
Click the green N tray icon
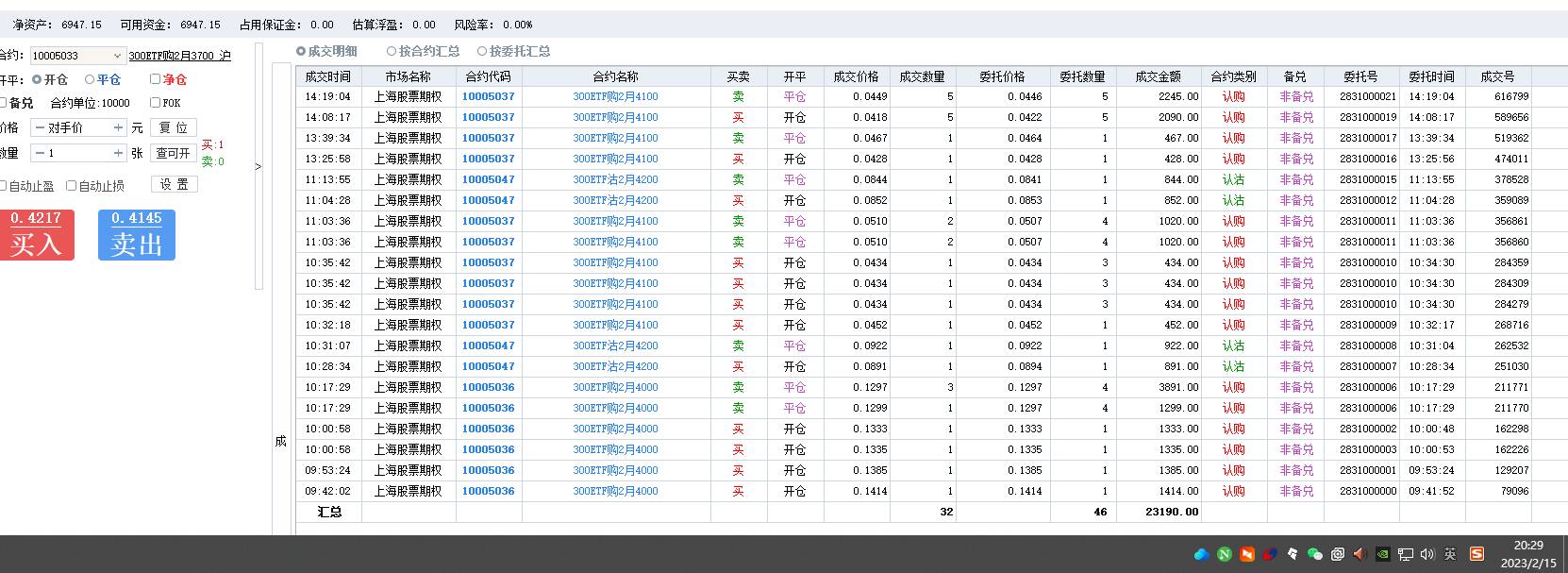click(x=1224, y=554)
